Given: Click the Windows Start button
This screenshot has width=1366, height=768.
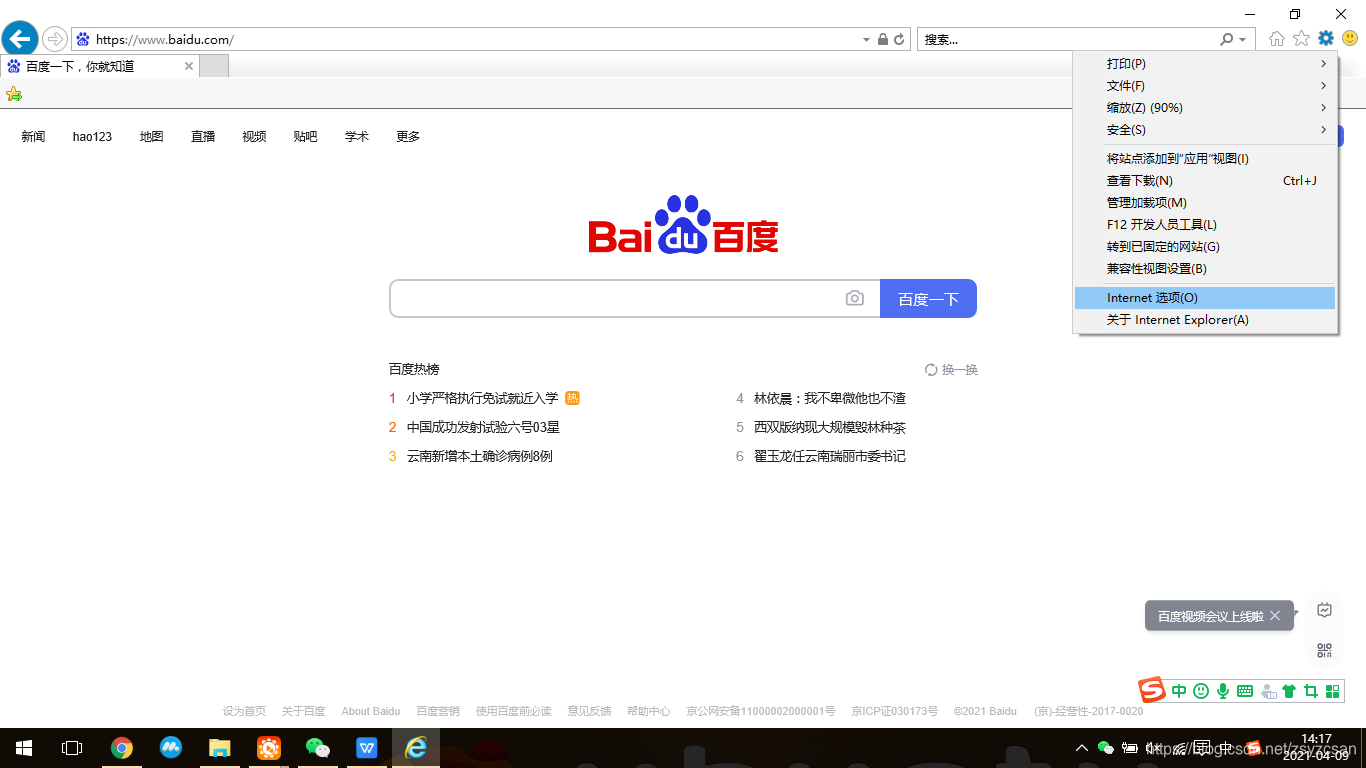Looking at the screenshot, I should 24,748.
